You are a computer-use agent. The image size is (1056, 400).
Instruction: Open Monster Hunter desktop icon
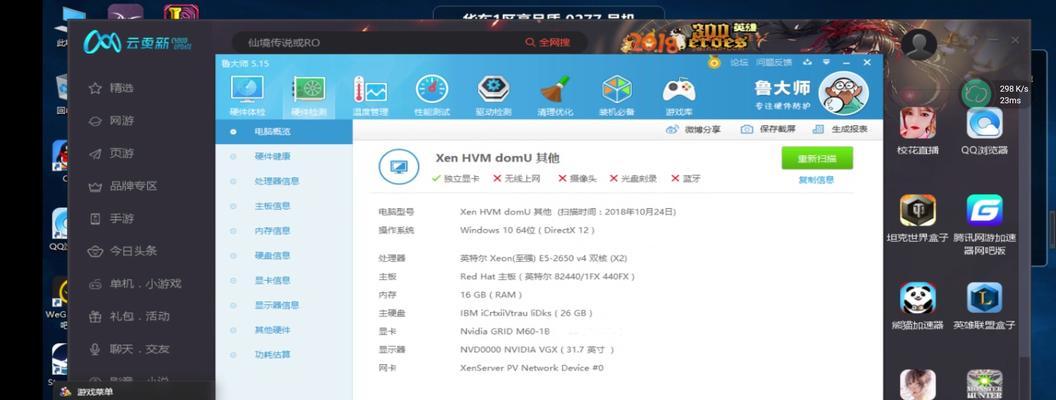985,385
